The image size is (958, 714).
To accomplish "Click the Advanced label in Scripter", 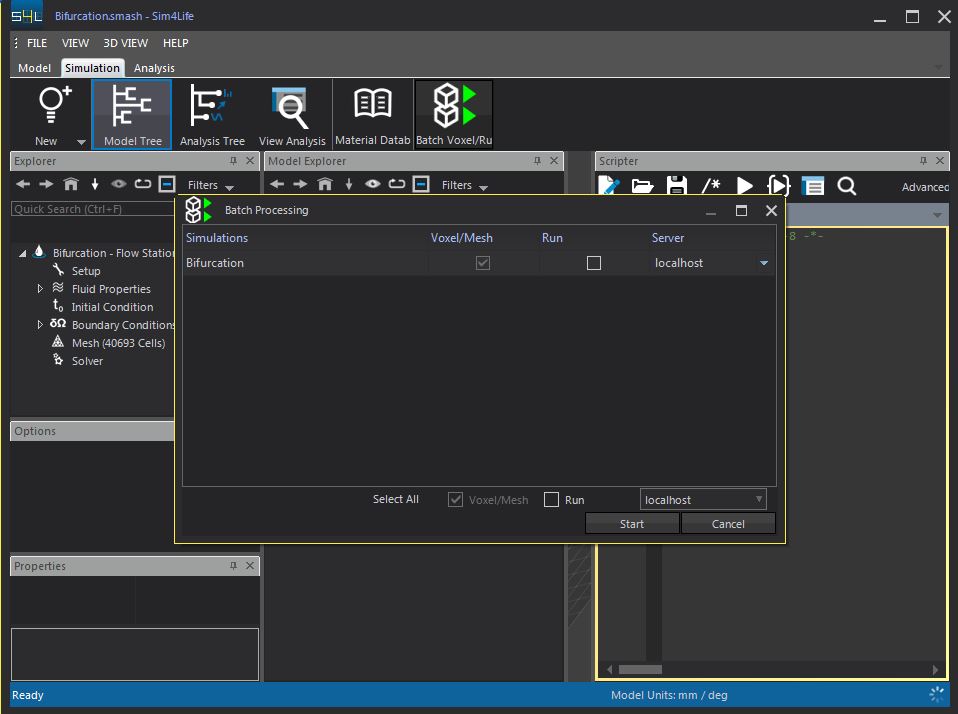I will point(925,187).
